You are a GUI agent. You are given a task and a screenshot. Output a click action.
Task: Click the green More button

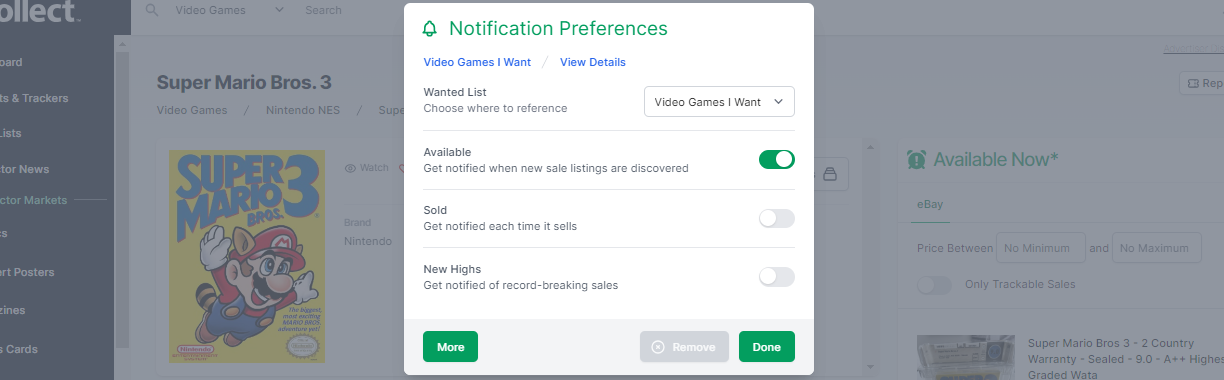tap(450, 346)
